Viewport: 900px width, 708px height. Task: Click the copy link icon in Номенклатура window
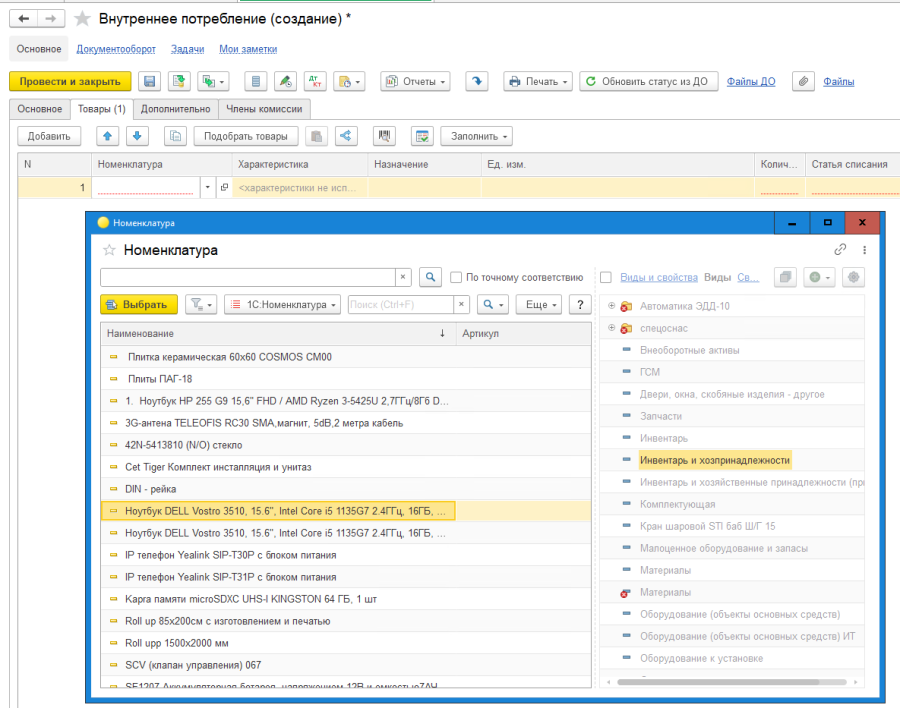tap(840, 250)
